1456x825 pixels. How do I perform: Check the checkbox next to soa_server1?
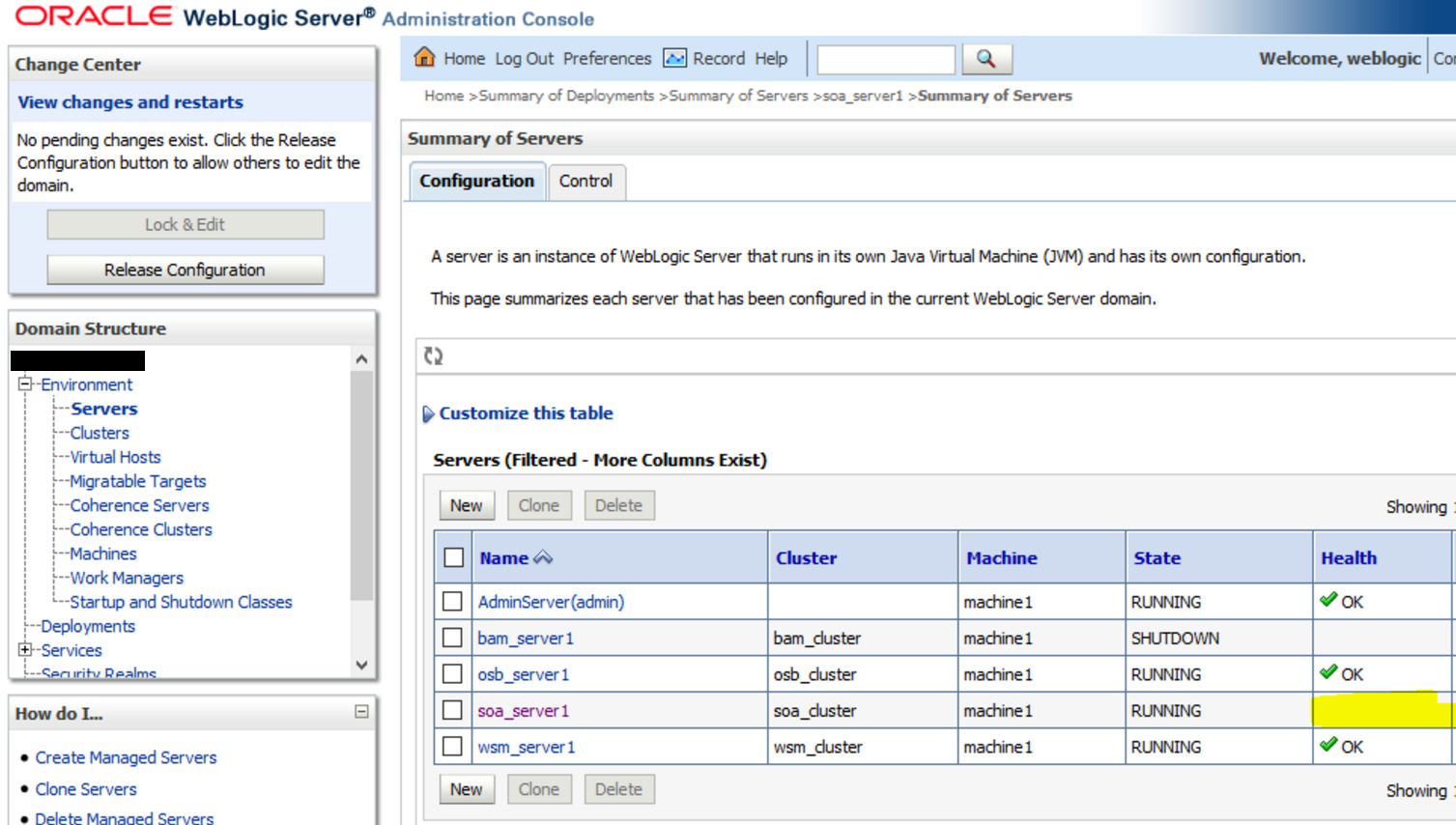451,710
